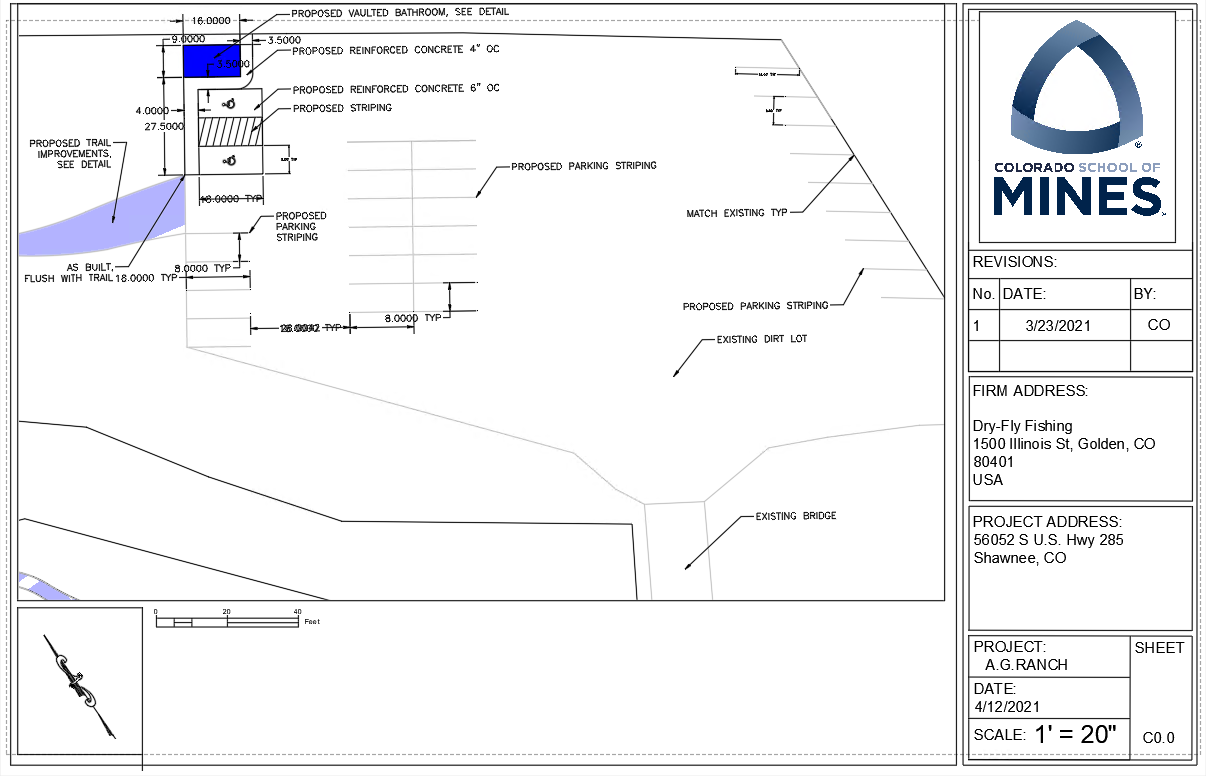Click the '1500 Illinois St, Golden, CO' line
The width and height of the screenshot is (1206, 776).
coord(1064,444)
